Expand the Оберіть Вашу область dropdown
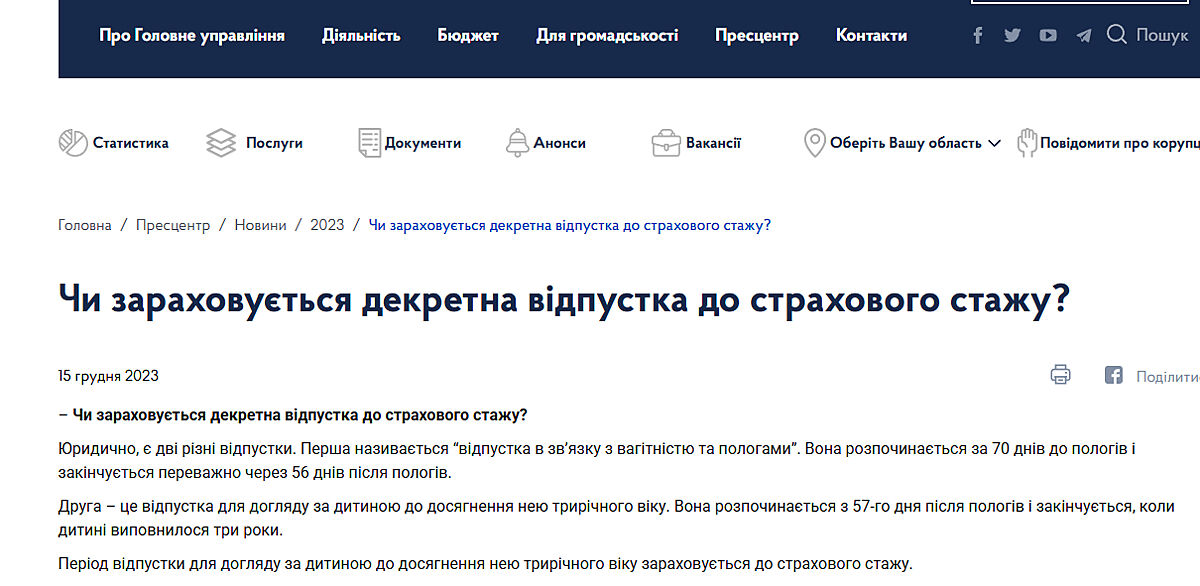Image resolution: width=1200 pixels, height=586 pixels. coord(904,143)
